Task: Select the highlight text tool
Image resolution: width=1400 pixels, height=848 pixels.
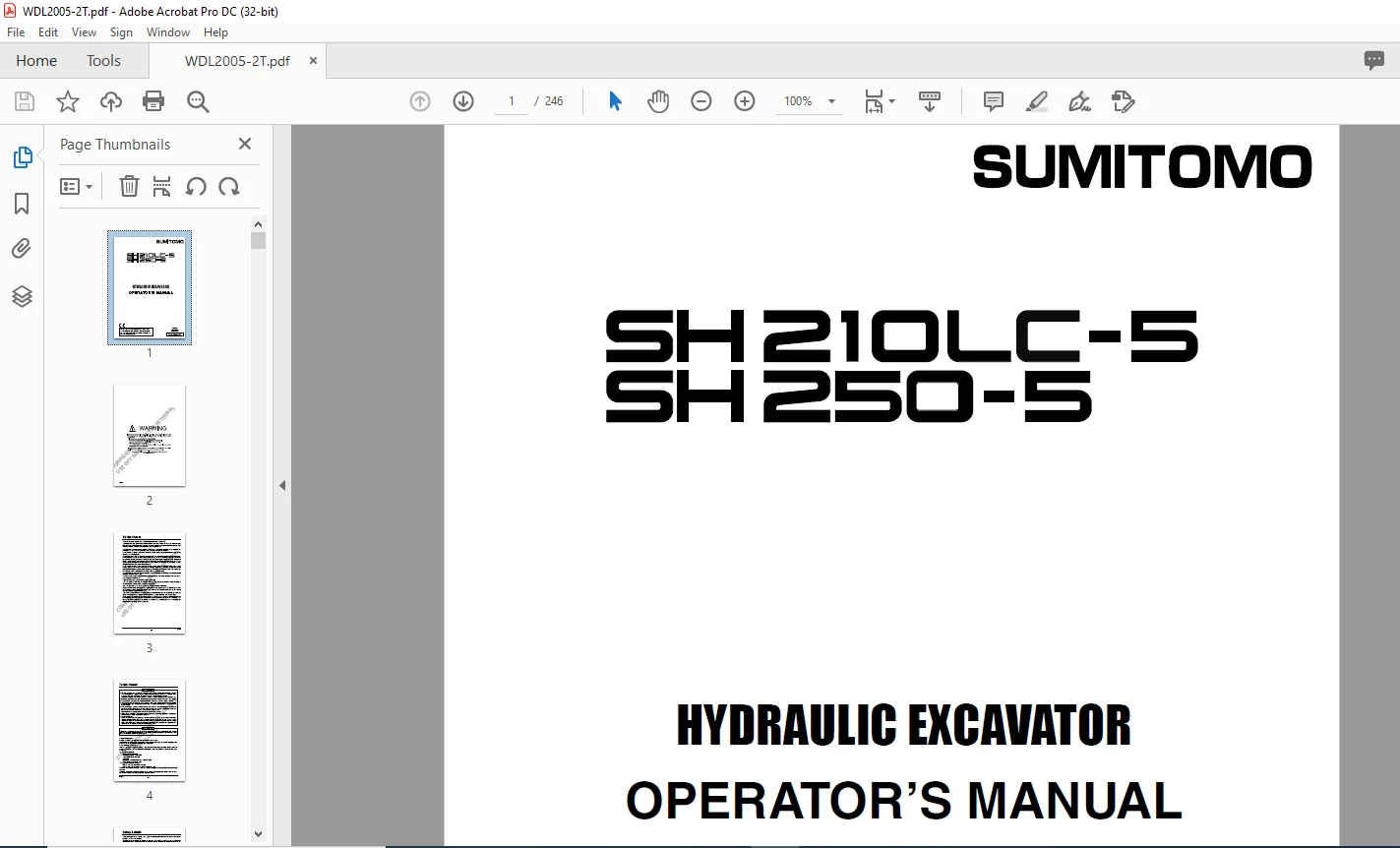Action: click(x=1036, y=101)
